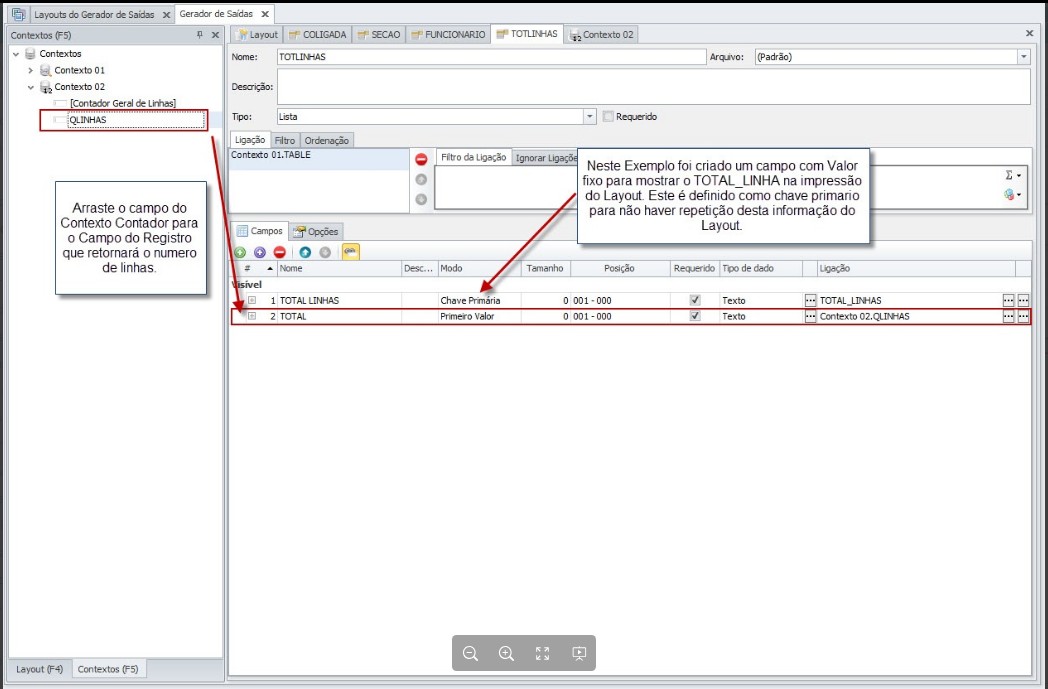
Task: Open the Opções tab
Action: pos(316,231)
